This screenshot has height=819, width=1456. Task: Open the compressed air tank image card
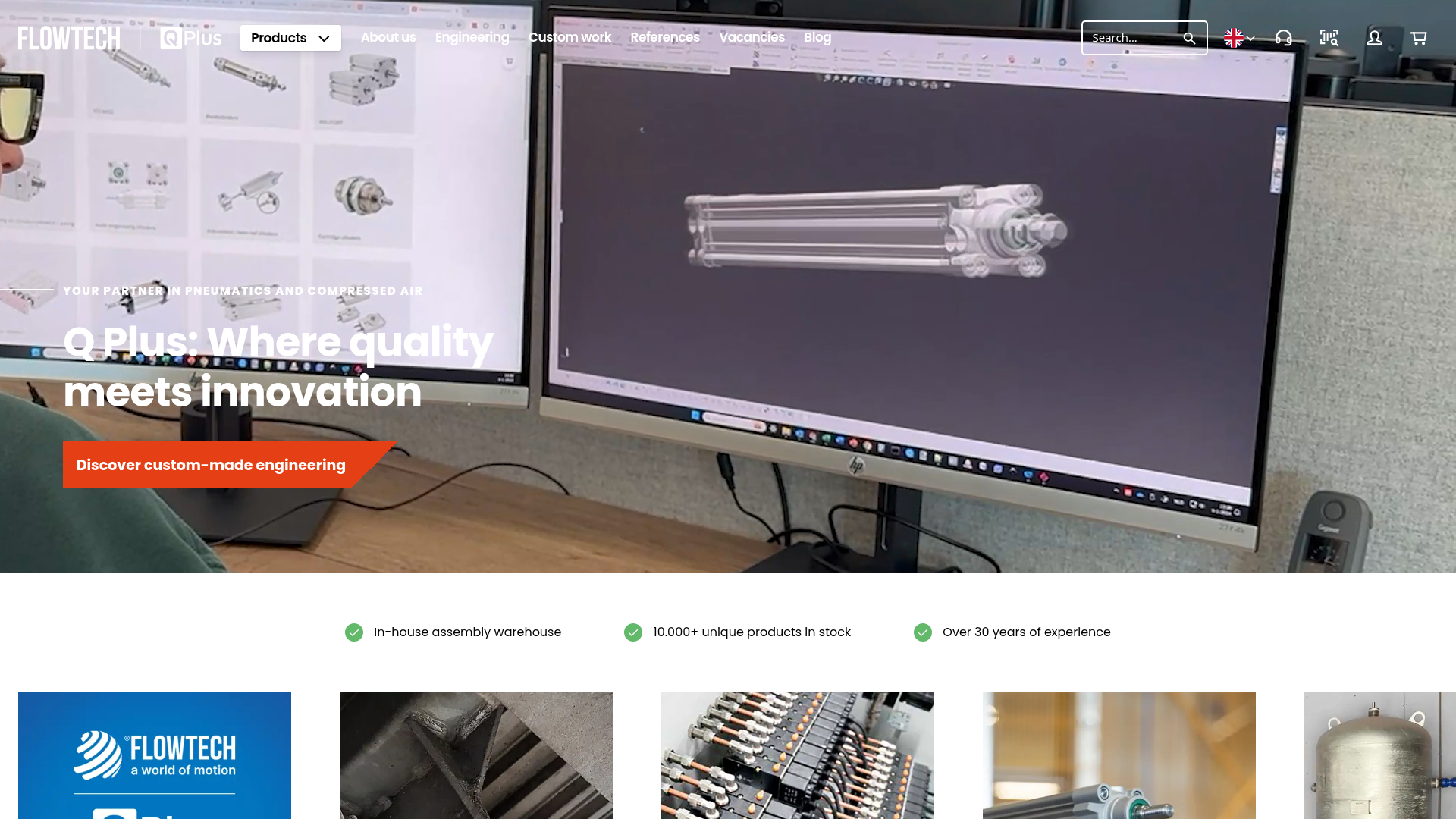tap(1380, 755)
